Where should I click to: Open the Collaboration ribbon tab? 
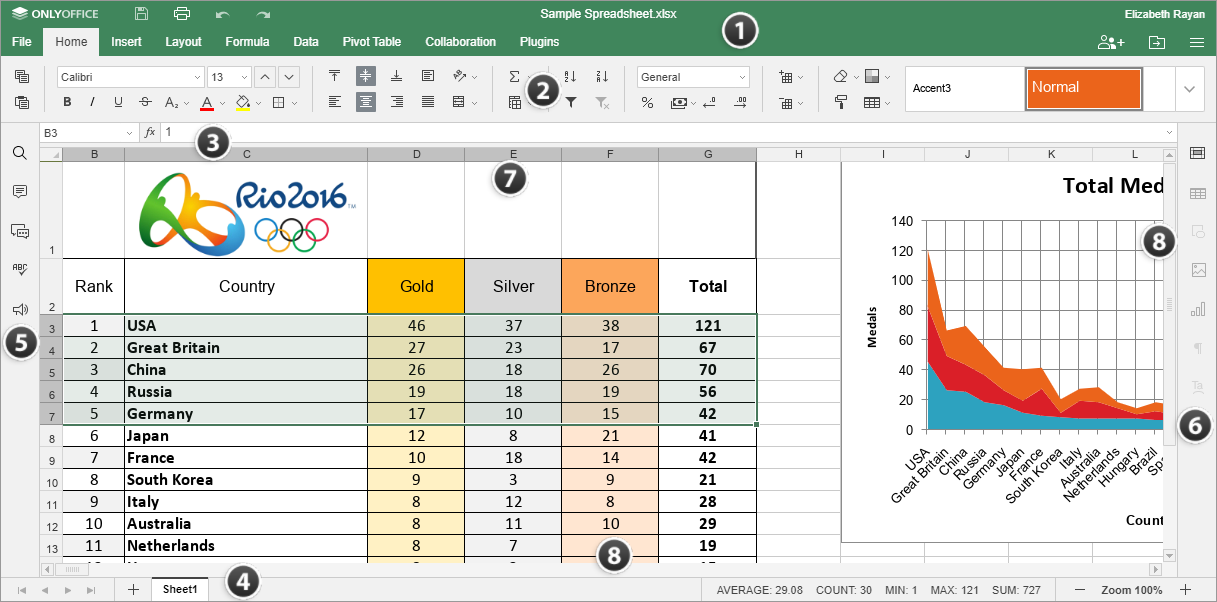click(460, 42)
